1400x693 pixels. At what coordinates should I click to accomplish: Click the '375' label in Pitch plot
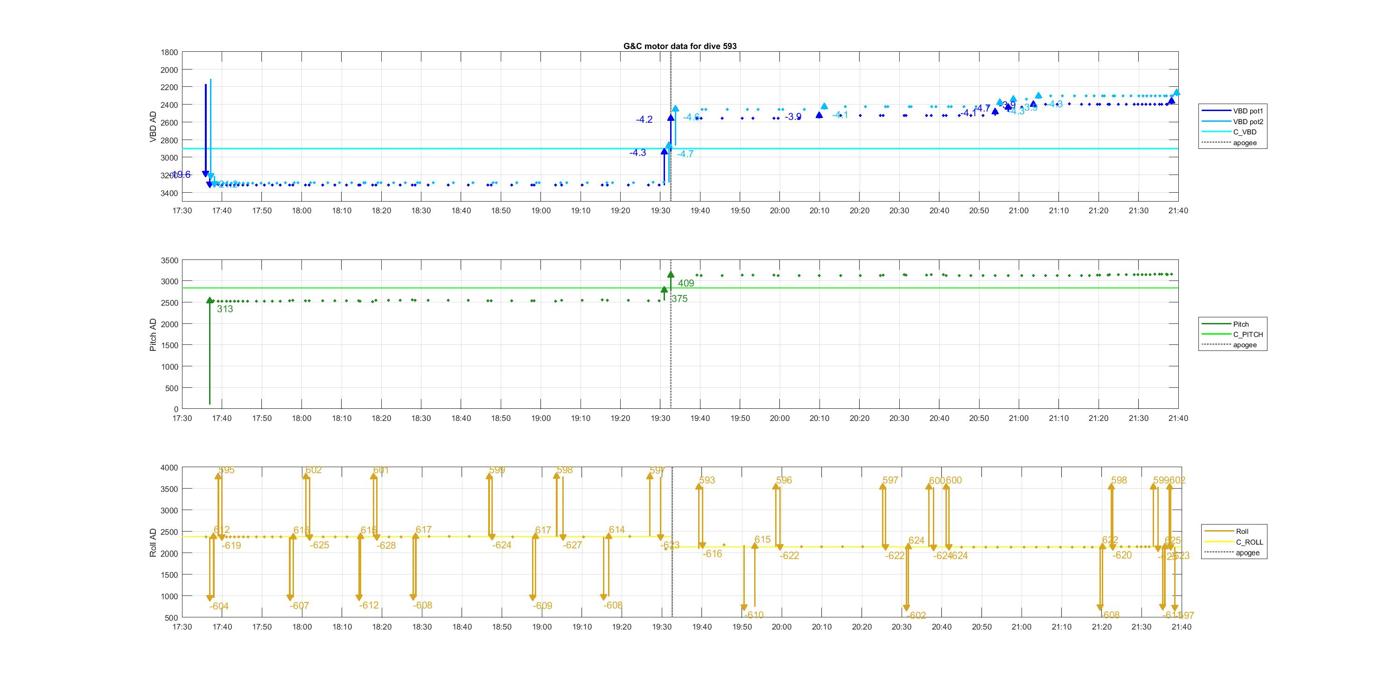(679, 299)
